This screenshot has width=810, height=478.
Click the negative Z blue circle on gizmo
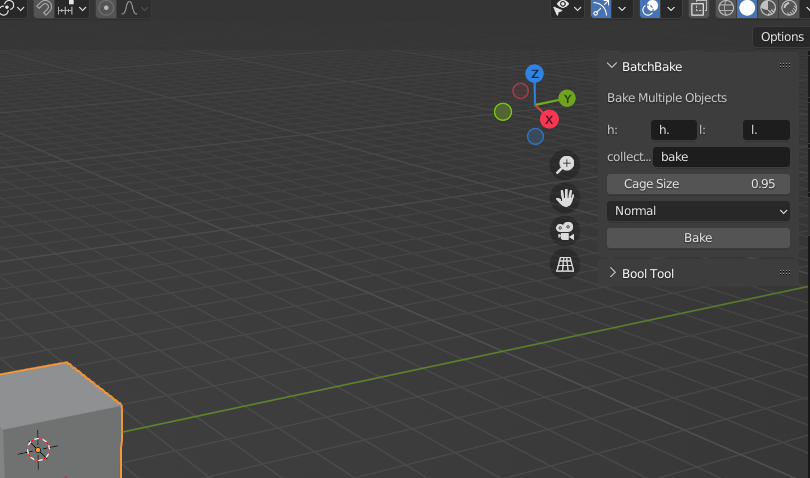535,136
